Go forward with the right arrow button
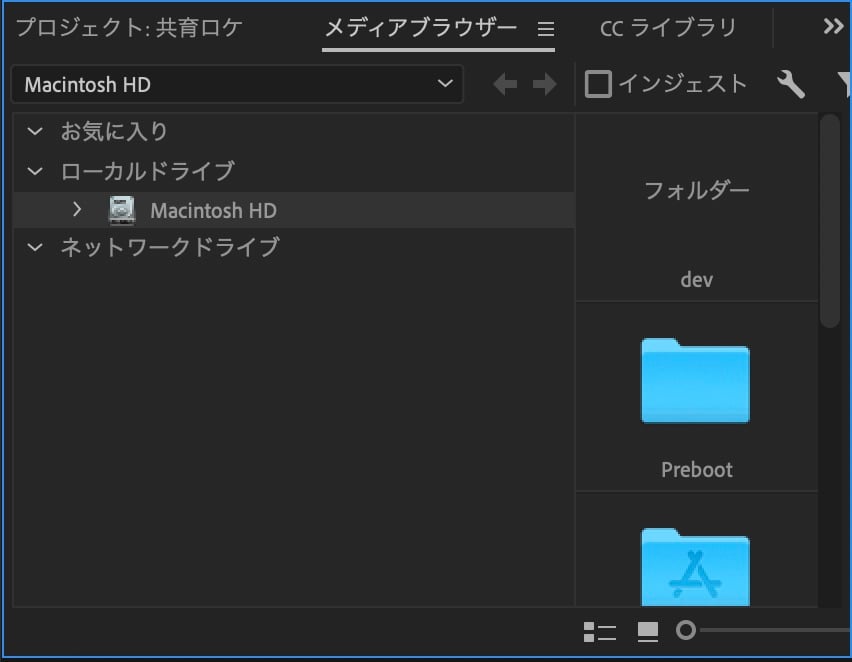Screen dimensions: 852x662 pyautogui.click(x=544, y=84)
